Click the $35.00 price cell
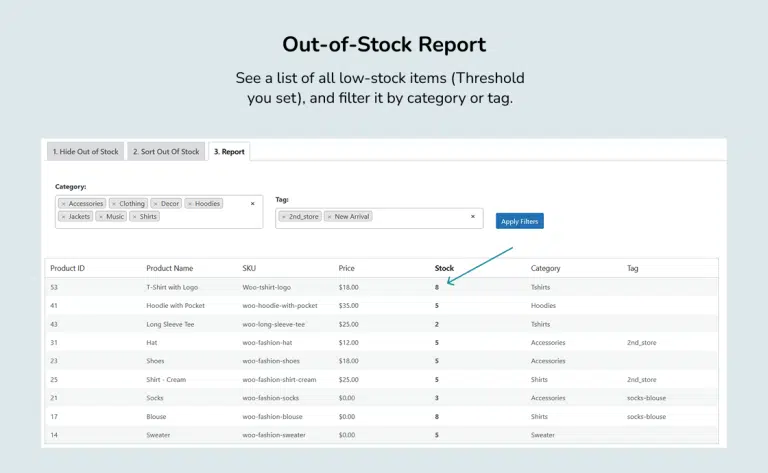This screenshot has width=768, height=473. (348, 306)
